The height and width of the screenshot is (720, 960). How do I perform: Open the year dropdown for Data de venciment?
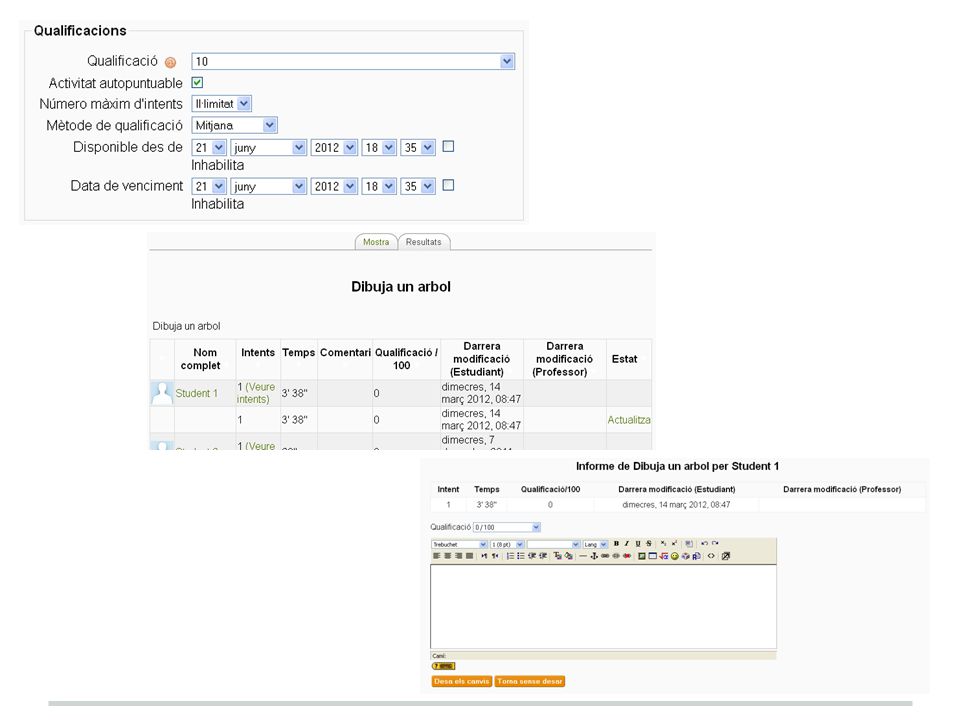point(334,186)
